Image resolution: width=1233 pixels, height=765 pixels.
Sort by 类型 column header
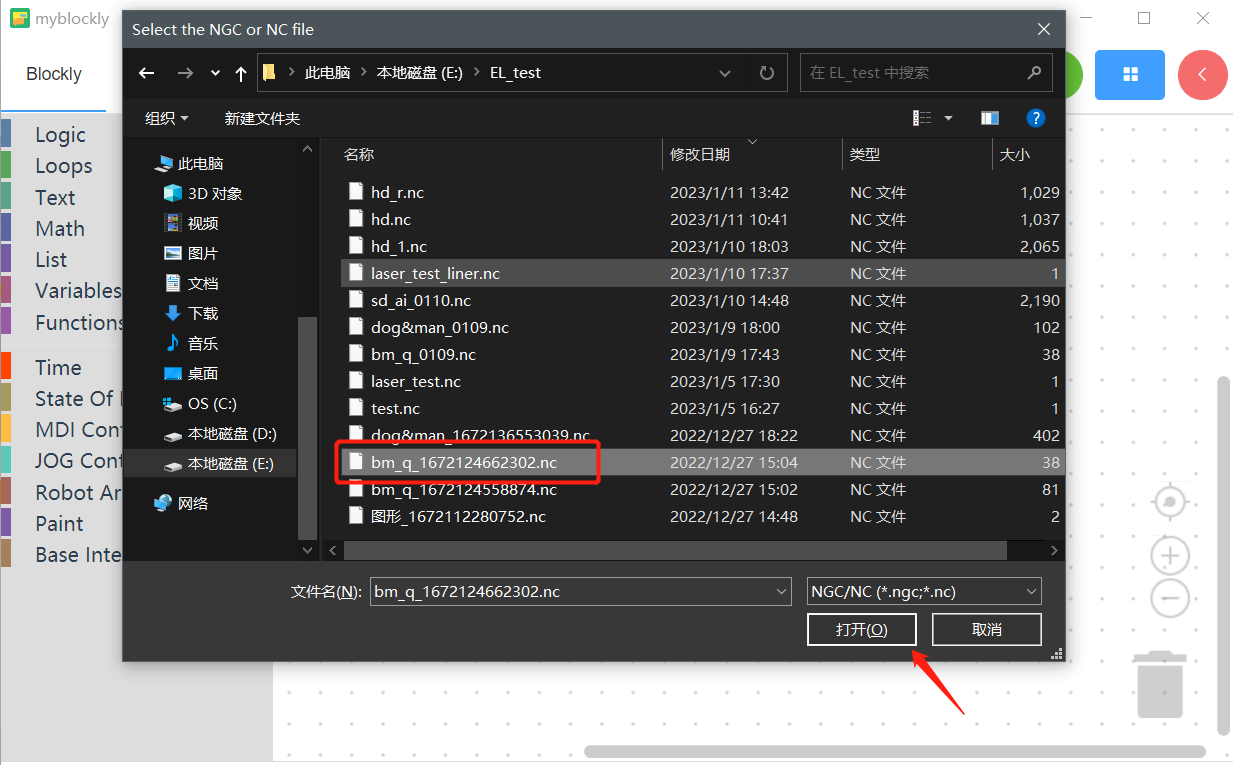point(865,154)
